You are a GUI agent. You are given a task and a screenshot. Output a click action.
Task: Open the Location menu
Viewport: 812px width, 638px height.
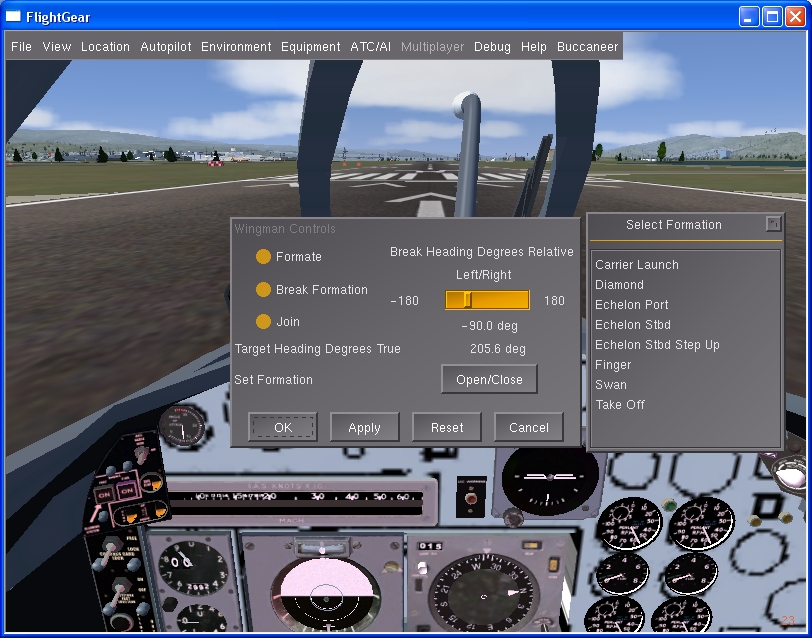105,47
